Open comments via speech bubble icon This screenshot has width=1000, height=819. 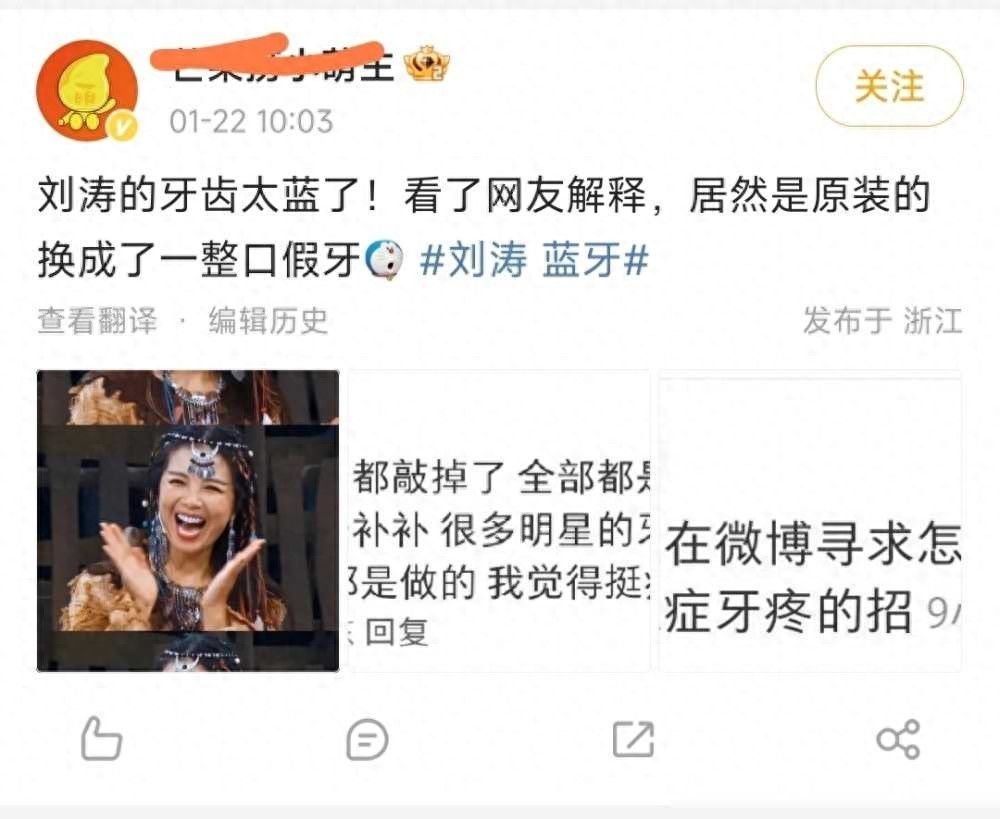[367, 740]
